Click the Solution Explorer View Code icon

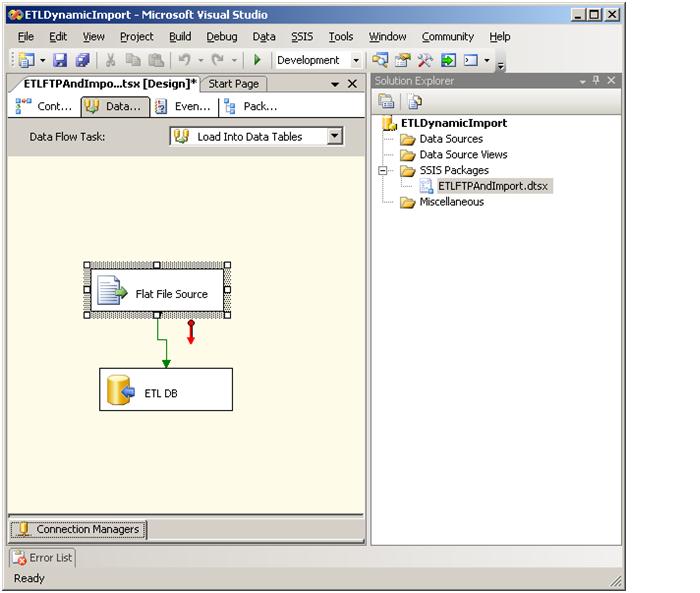tap(415, 102)
